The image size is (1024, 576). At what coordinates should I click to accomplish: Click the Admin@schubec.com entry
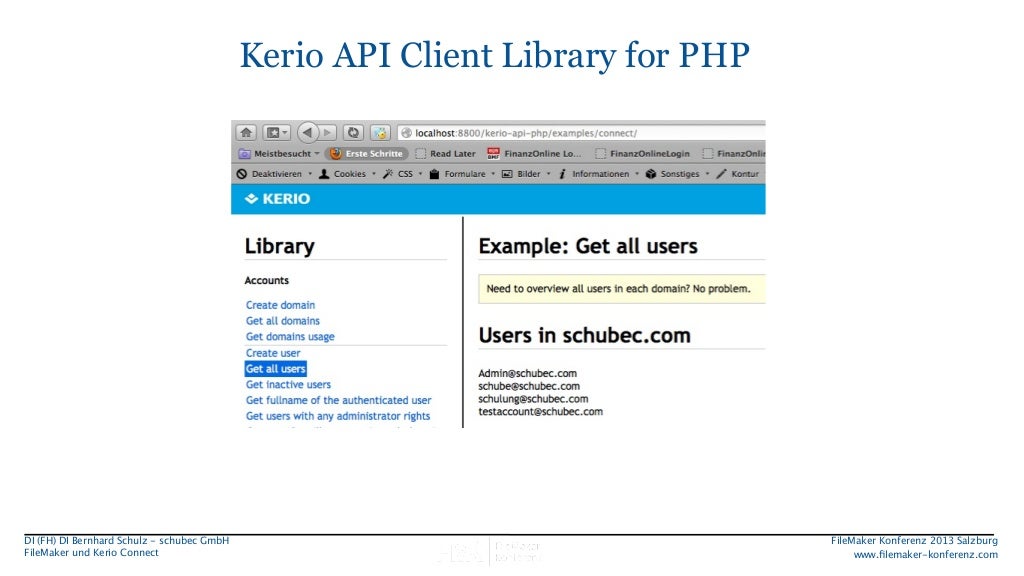coord(528,374)
